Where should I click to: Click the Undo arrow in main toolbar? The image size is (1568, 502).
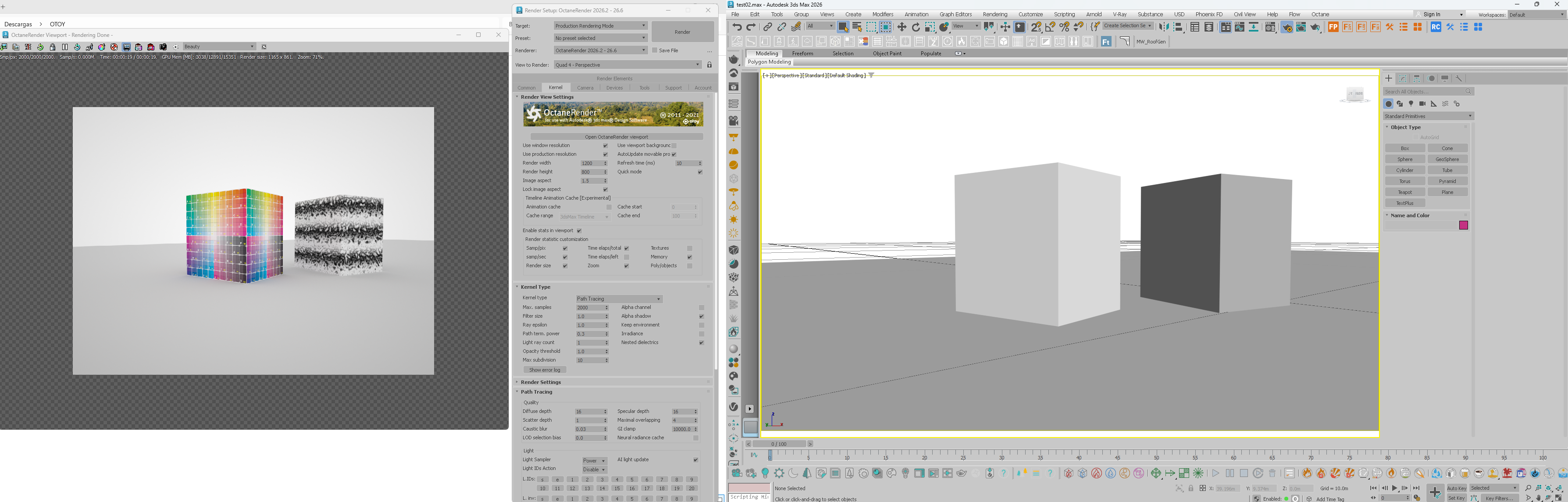pyautogui.click(x=737, y=27)
